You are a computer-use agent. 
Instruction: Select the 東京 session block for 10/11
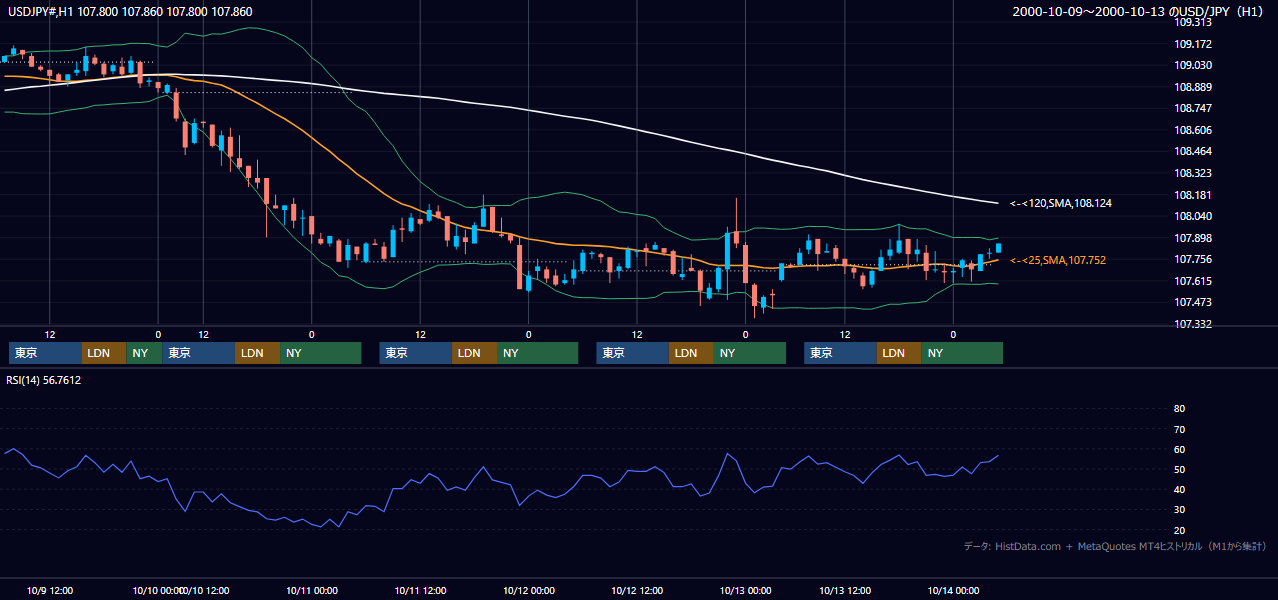pyautogui.click(x=416, y=353)
